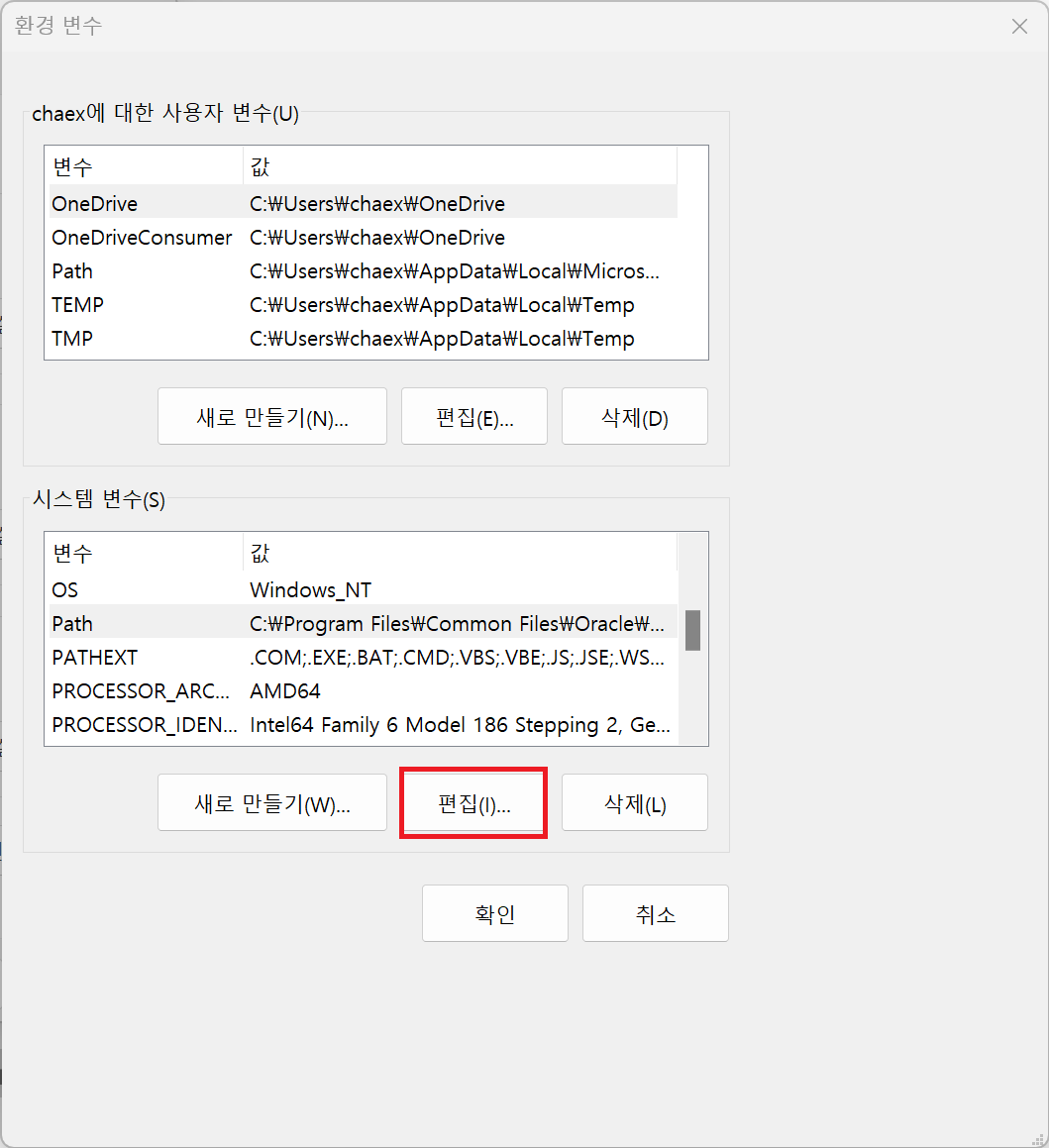Select the TEMP user variable row
The height and width of the screenshot is (1148, 1049).
click(364, 304)
